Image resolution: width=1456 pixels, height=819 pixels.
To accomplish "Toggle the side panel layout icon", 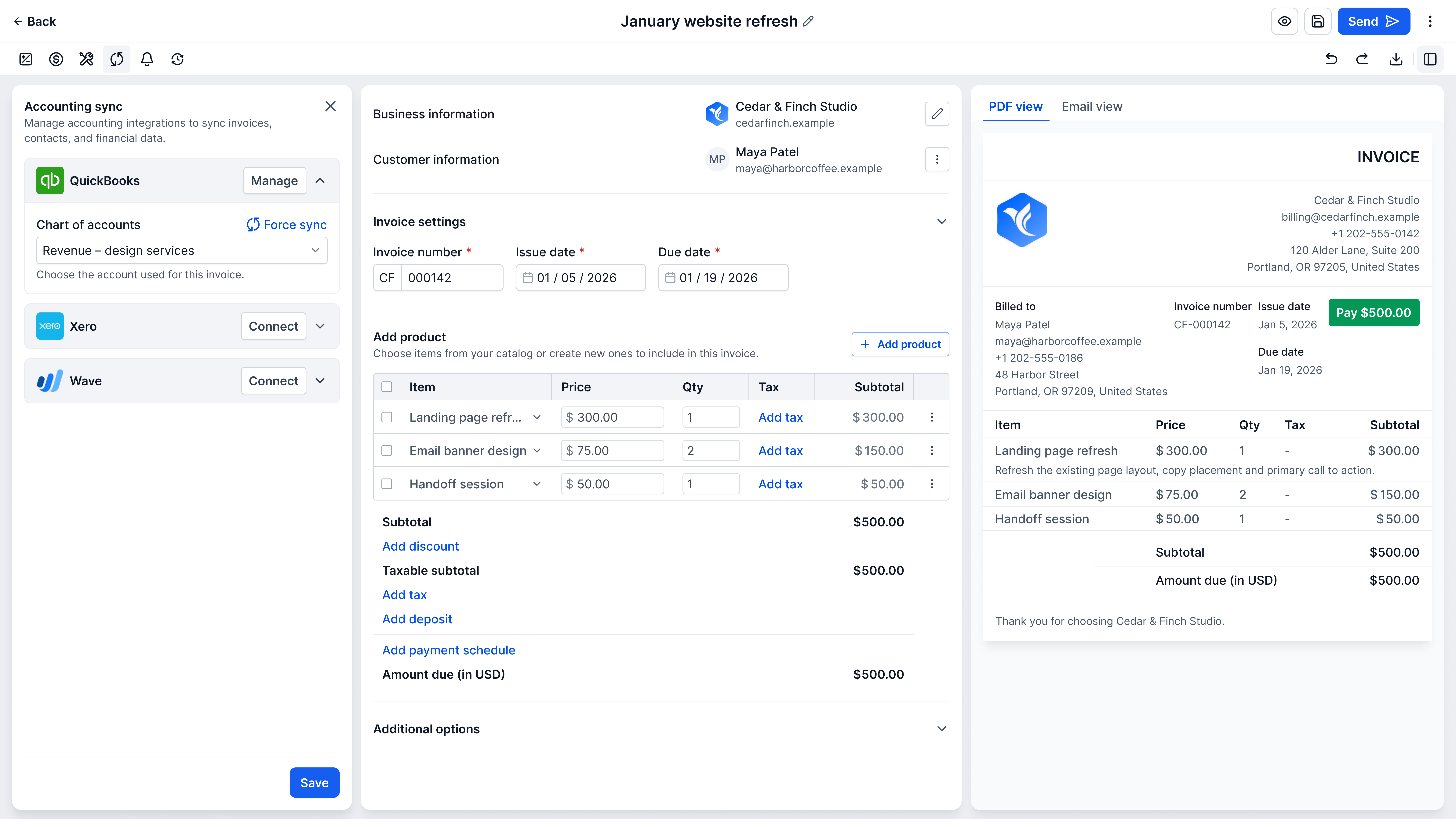I will [x=1430, y=59].
